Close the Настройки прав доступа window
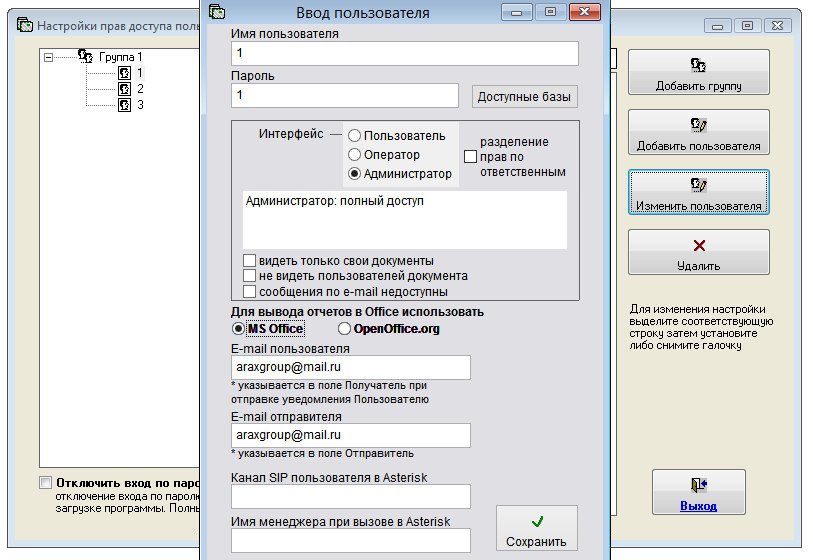This screenshot has width=813, height=560. [x=777, y=25]
